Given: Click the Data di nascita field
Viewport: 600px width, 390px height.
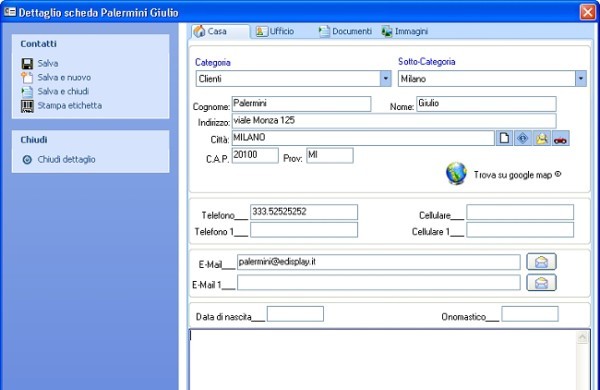Looking at the screenshot, I should (295, 314).
